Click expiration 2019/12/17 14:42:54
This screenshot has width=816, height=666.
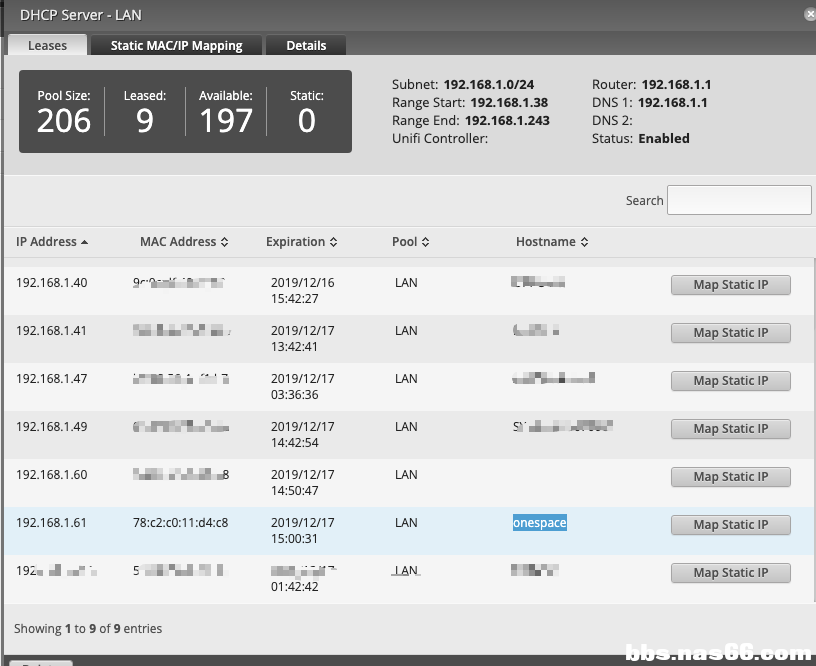coord(302,434)
